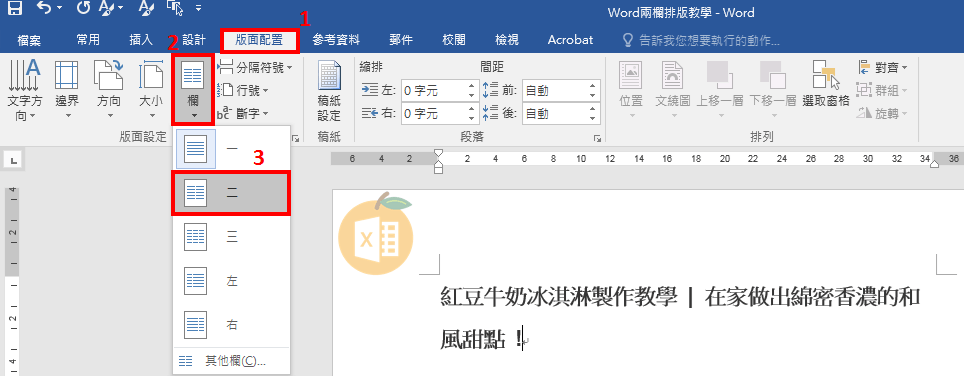This screenshot has height=376, width=964.
Task: Switch to the Layout (版面配置) tab
Action: coord(259,40)
